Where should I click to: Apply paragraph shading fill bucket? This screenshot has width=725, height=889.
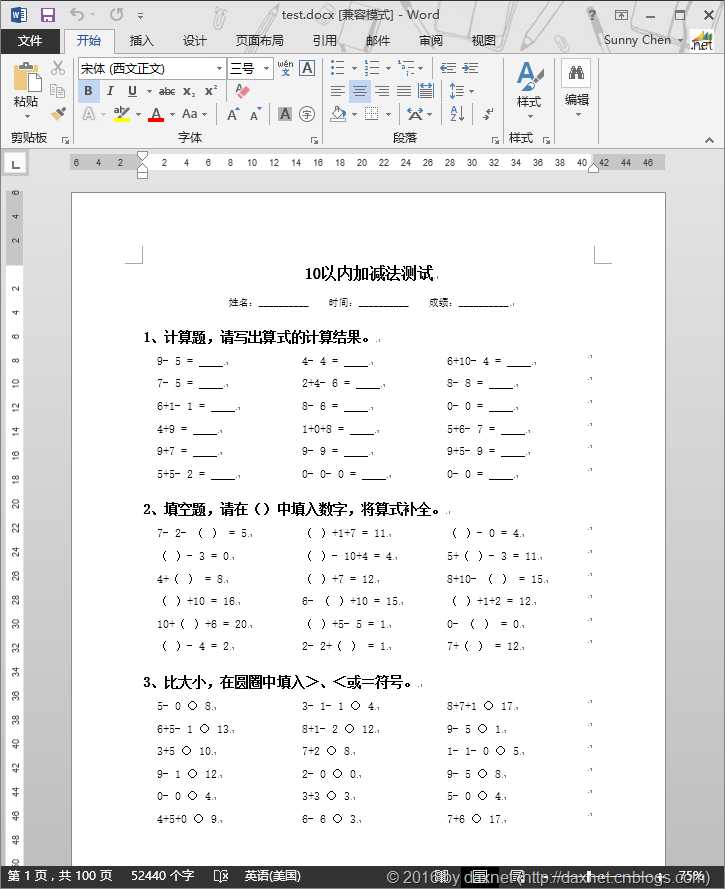point(338,115)
